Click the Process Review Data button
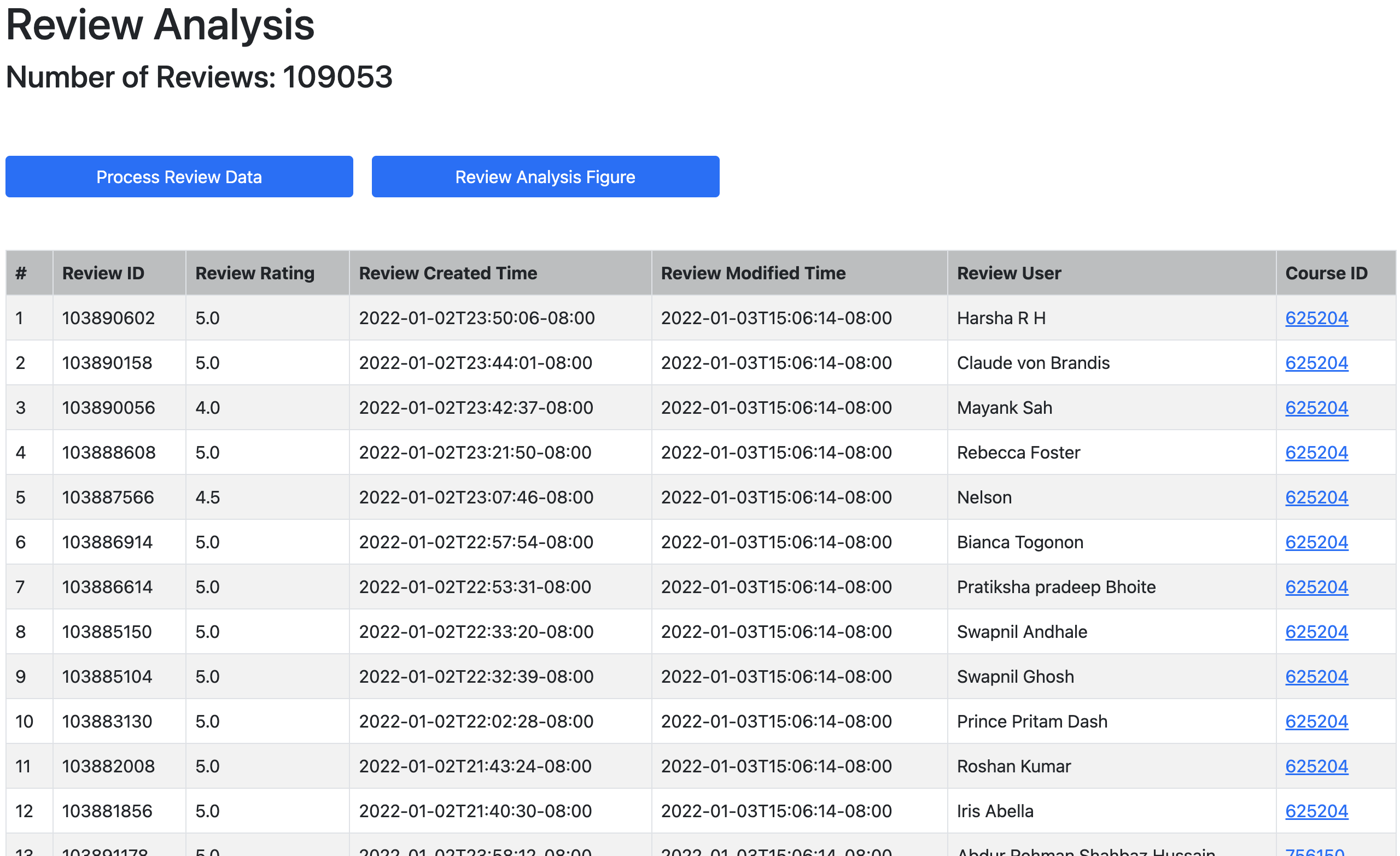Screen dimensions: 1400x856 tap(179, 177)
